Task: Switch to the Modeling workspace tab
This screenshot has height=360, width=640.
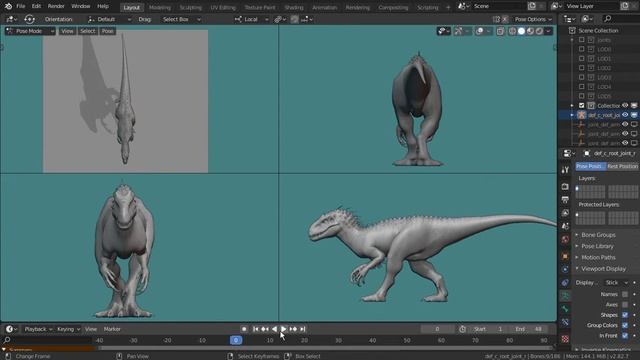Action: pyautogui.click(x=160, y=7)
